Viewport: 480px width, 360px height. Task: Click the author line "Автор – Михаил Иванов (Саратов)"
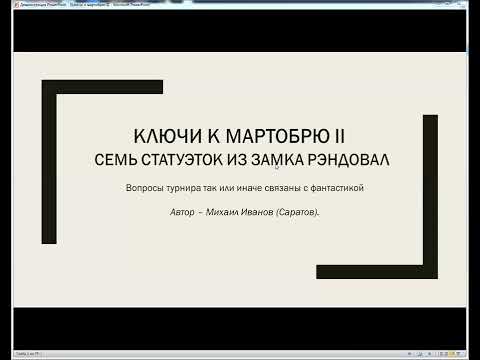[x=245, y=212]
